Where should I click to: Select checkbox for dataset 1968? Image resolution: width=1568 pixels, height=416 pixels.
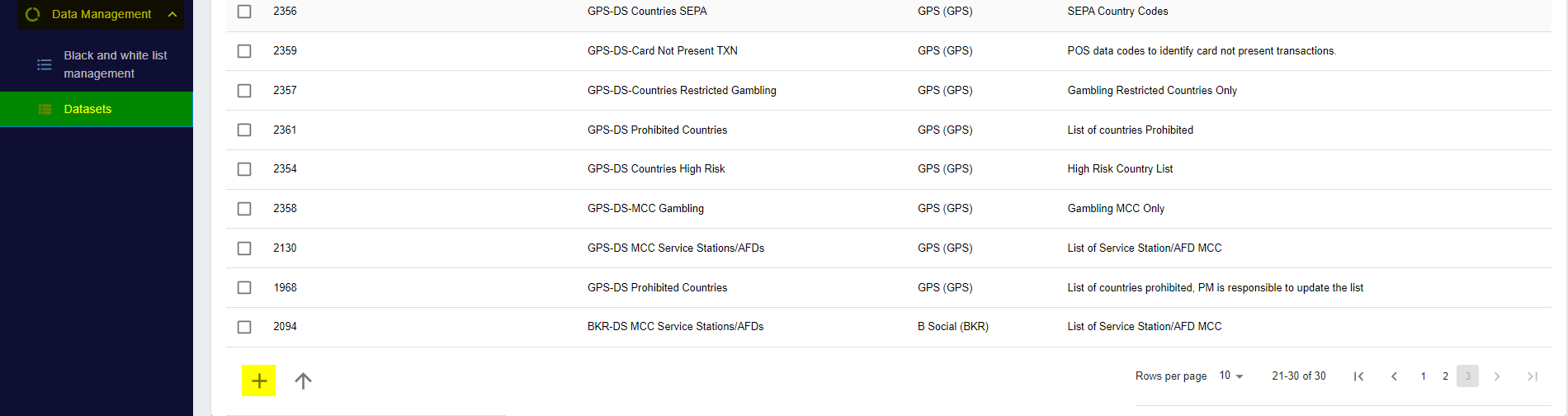pos(244,287)
